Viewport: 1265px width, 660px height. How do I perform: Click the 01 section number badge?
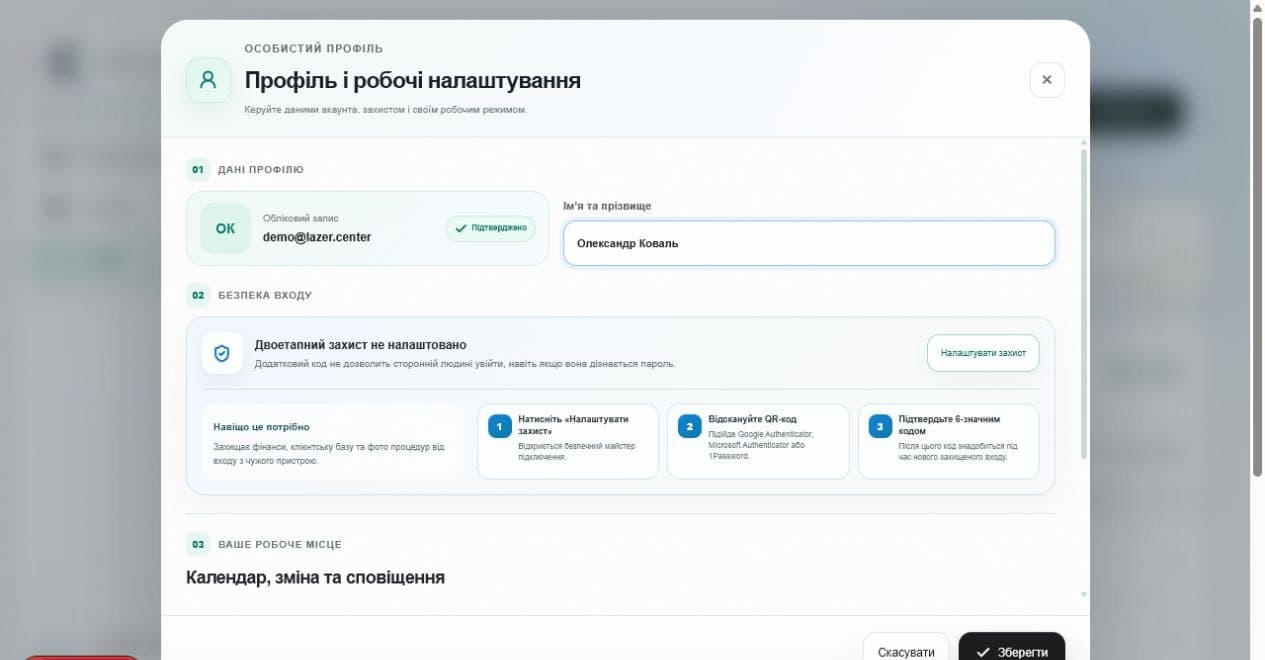point(198,169)
